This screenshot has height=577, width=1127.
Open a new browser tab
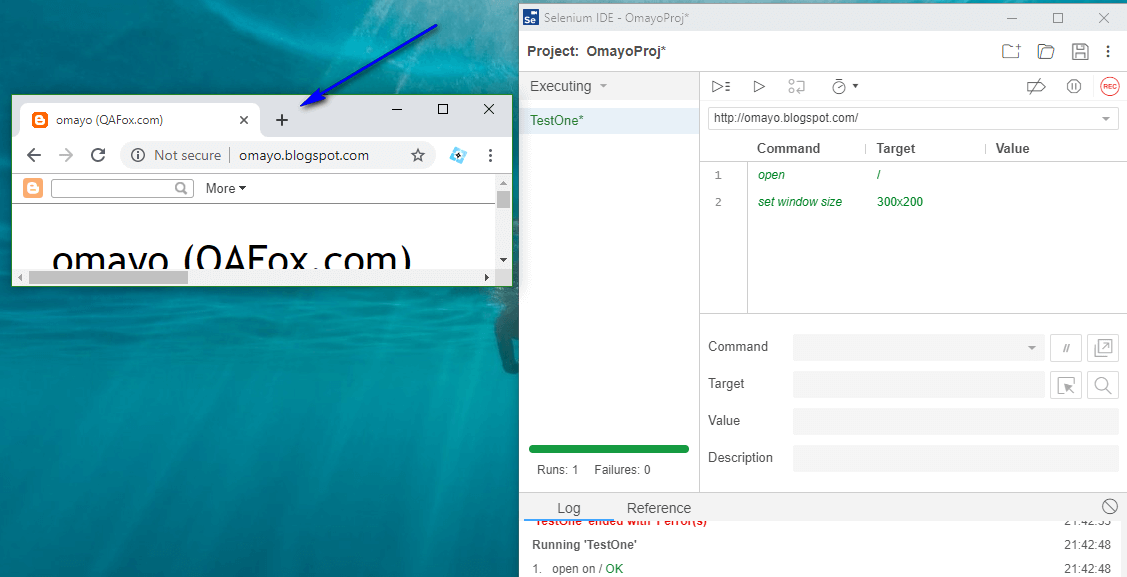tap(281, 119)
